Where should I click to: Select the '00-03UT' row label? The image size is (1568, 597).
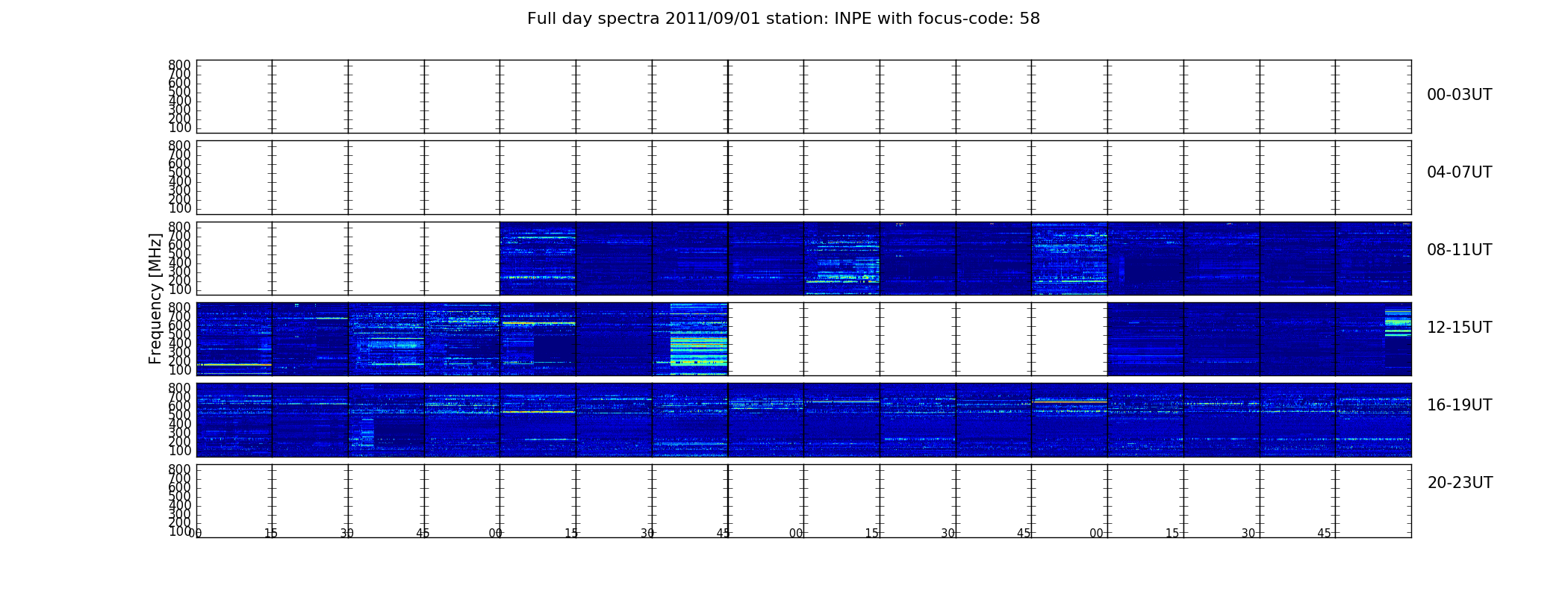[x=1459, y=95]
